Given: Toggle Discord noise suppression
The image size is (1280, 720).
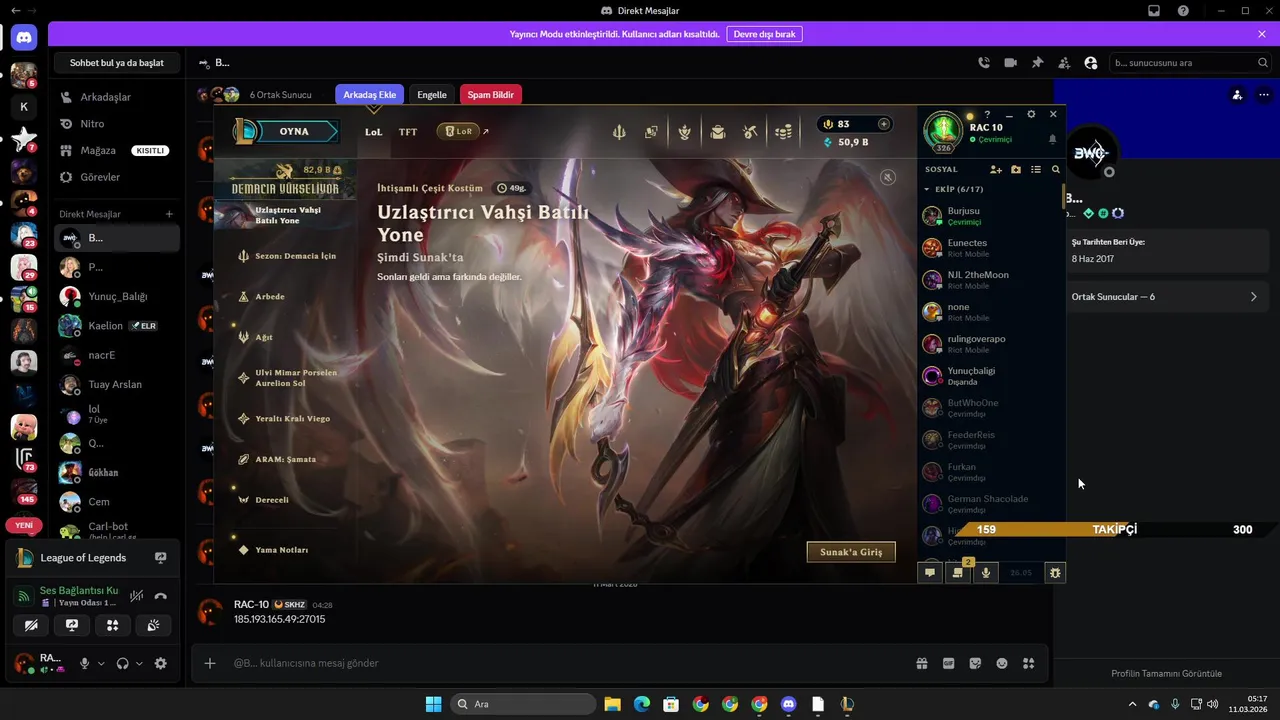Looking at the screenshot, I should pyautogui.click(x=137, y=596).
